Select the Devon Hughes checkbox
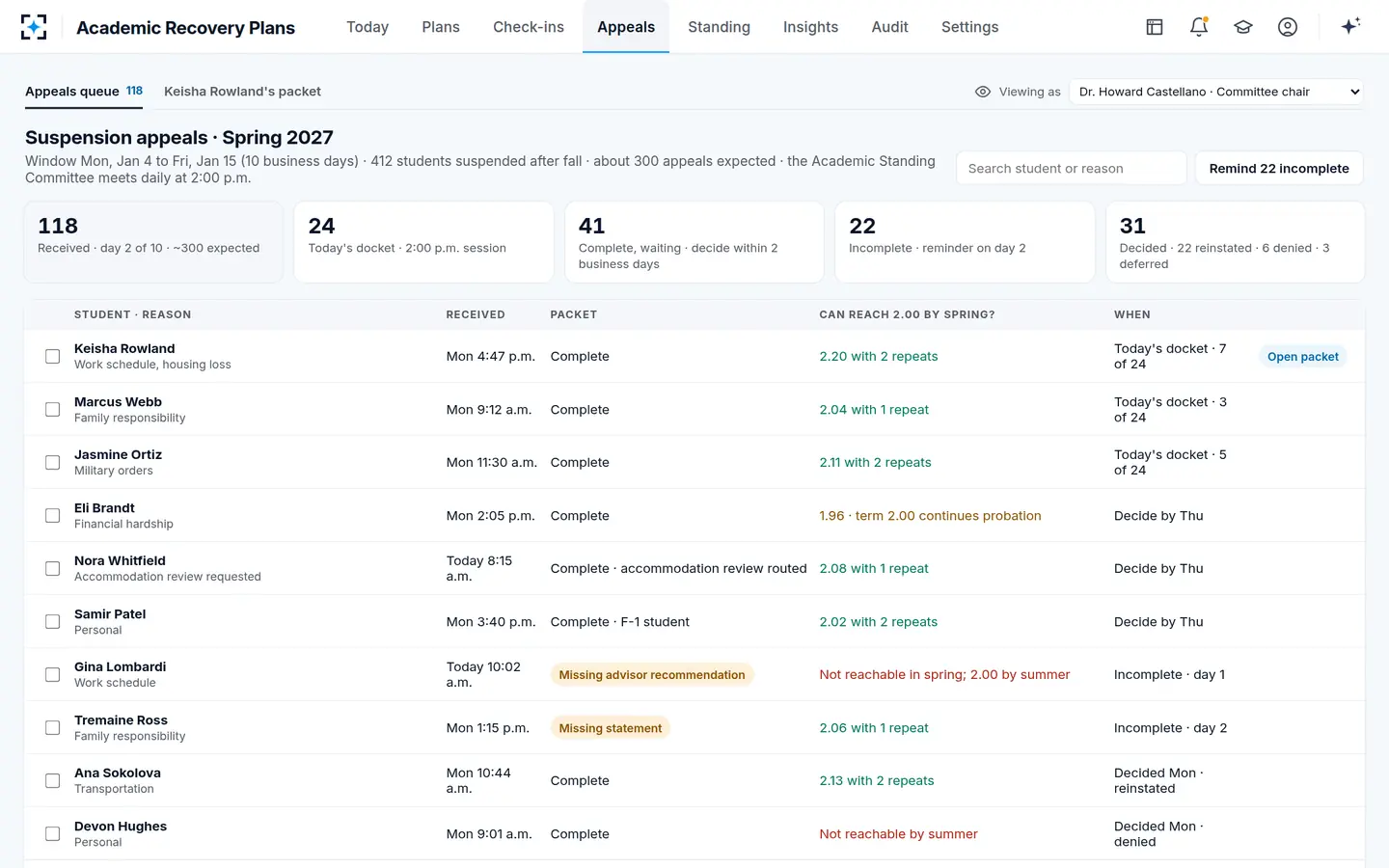 pos(52,834)
